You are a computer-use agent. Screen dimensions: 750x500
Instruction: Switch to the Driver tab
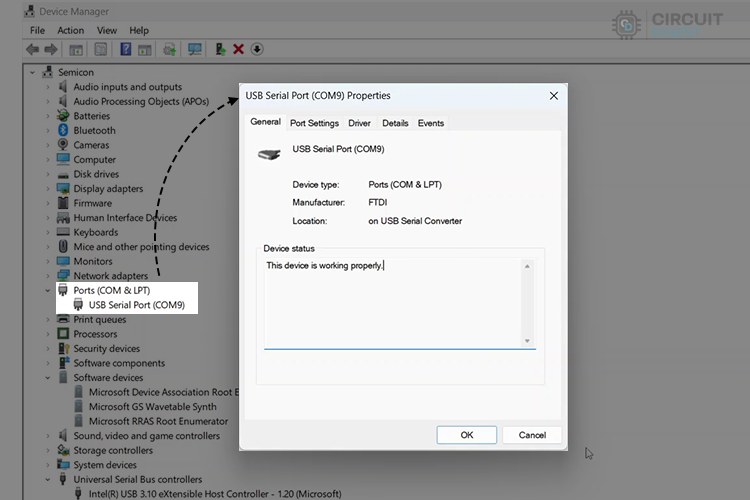(359, 123)
